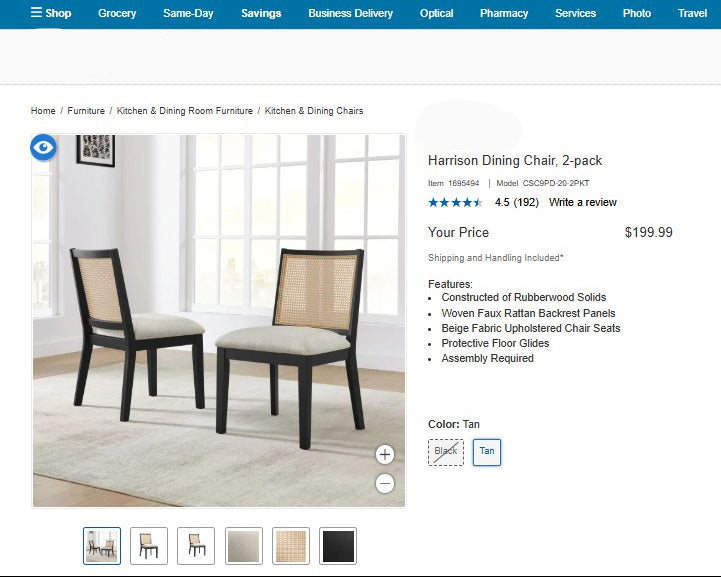
Task: Click the blue eye view icon on the image
Action: 43,148
